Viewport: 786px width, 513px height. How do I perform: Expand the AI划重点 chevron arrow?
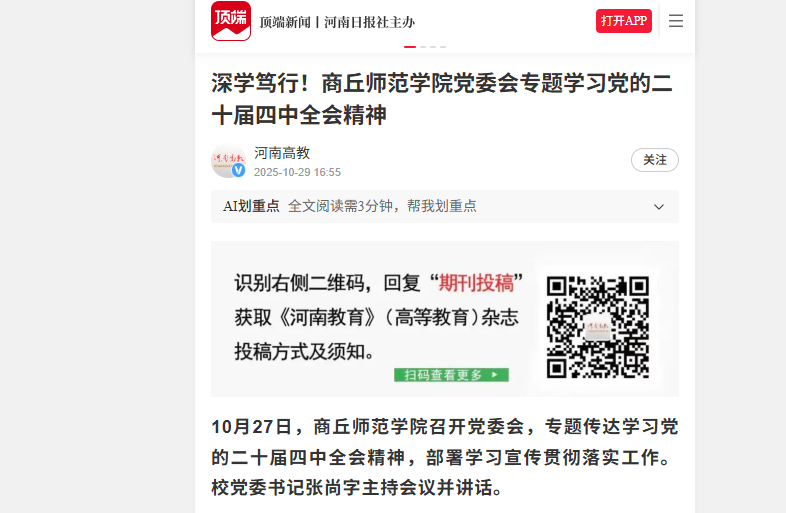click(x=659, y=207)
